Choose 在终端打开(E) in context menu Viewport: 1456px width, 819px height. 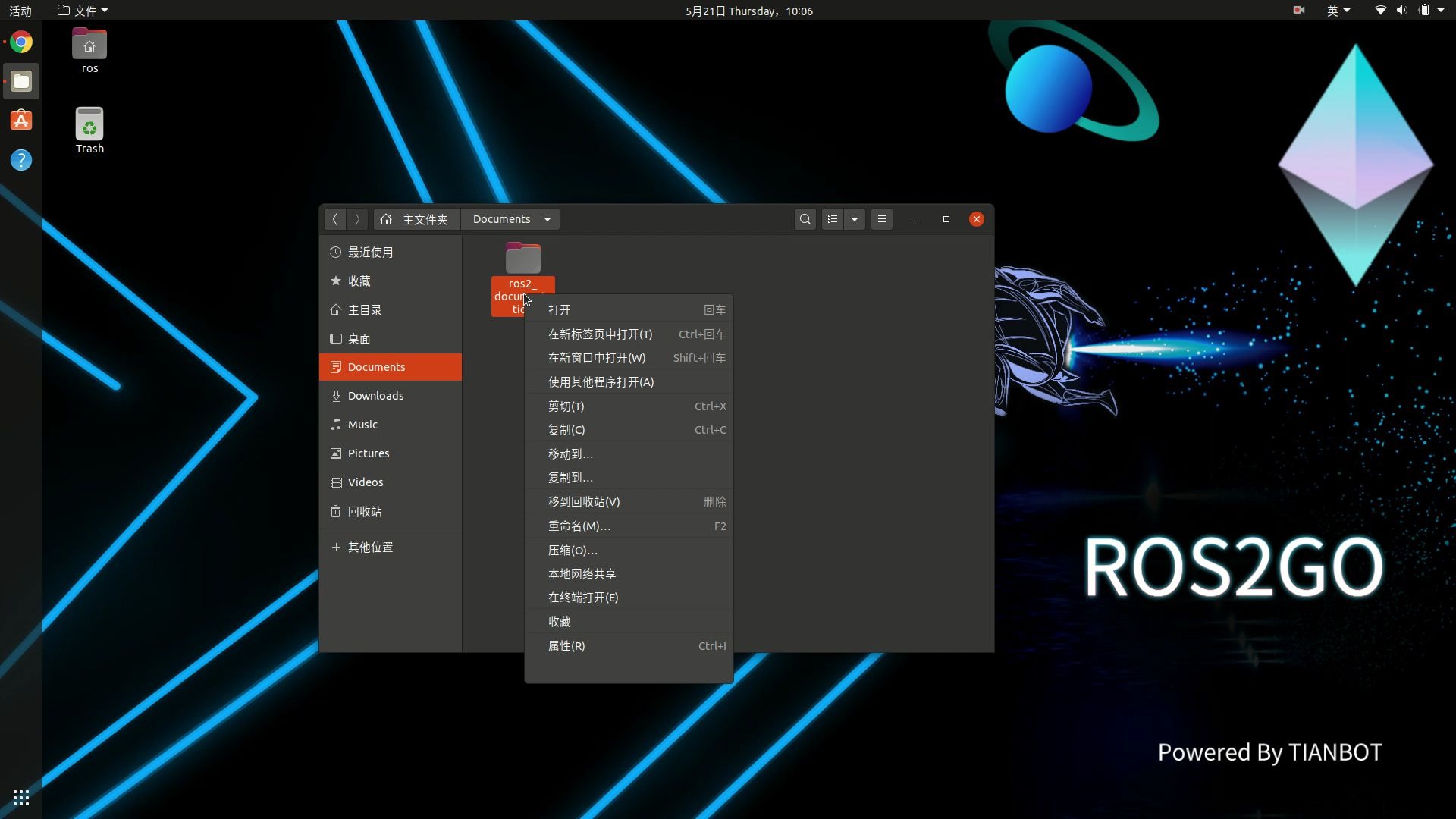point(629,598)
